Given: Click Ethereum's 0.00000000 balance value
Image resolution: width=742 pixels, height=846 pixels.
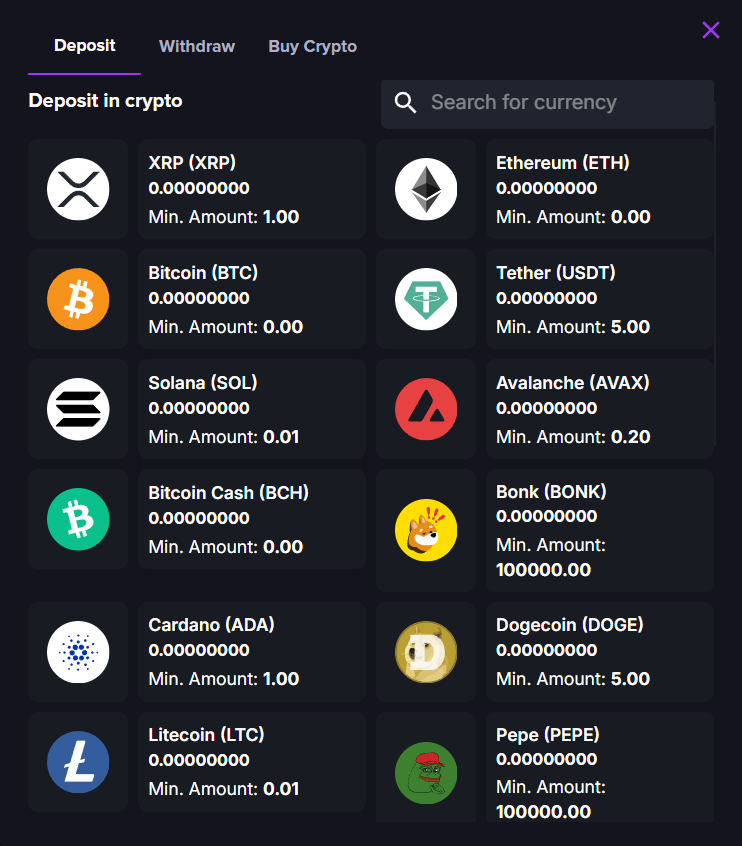Looking at the screenshot, I should (x=547, y=188).
